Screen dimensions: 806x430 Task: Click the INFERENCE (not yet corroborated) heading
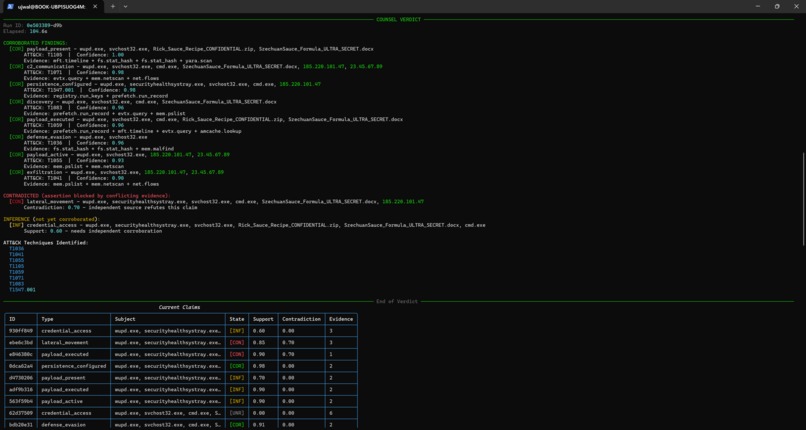pyautogui.click(x=52, y=220)
